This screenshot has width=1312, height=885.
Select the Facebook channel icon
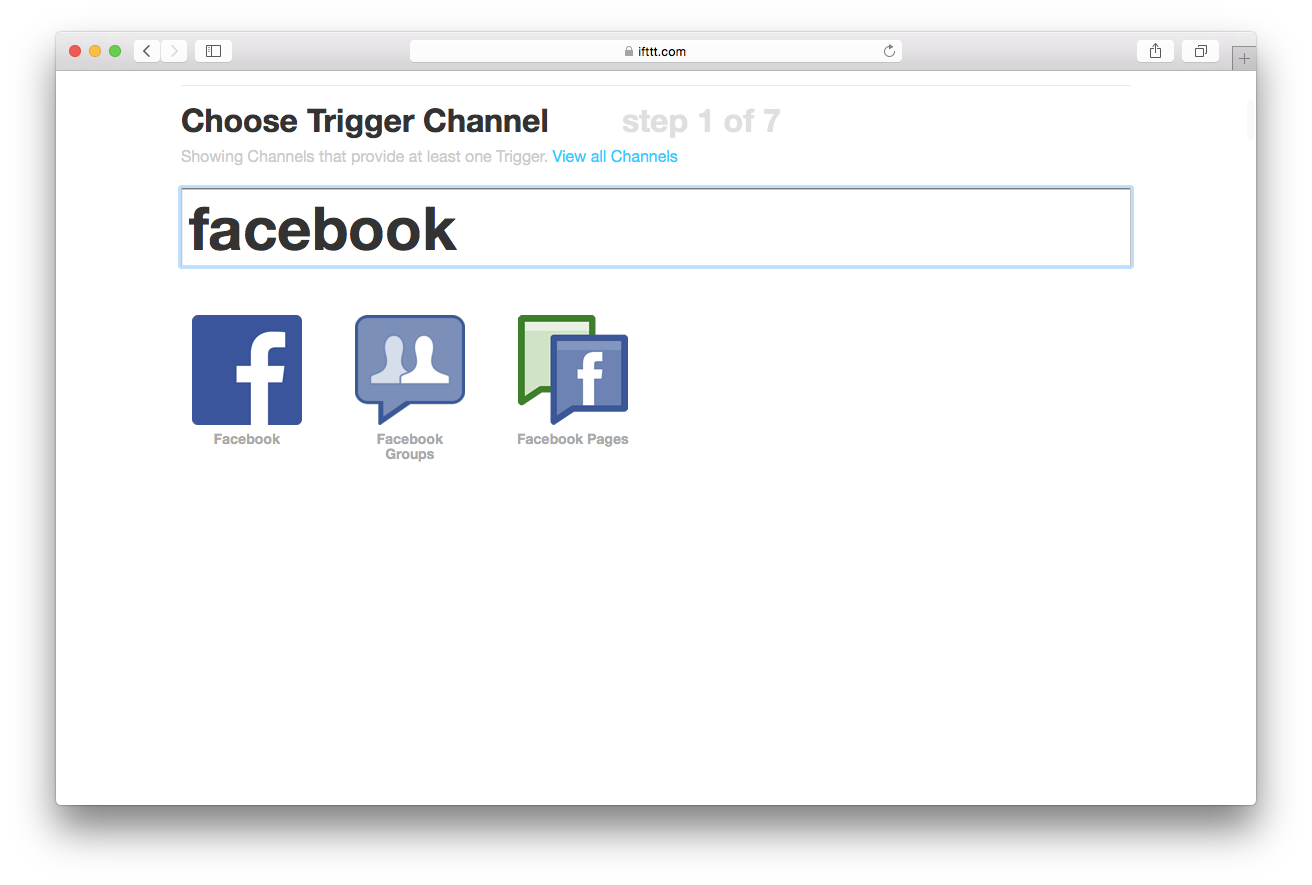247,370
